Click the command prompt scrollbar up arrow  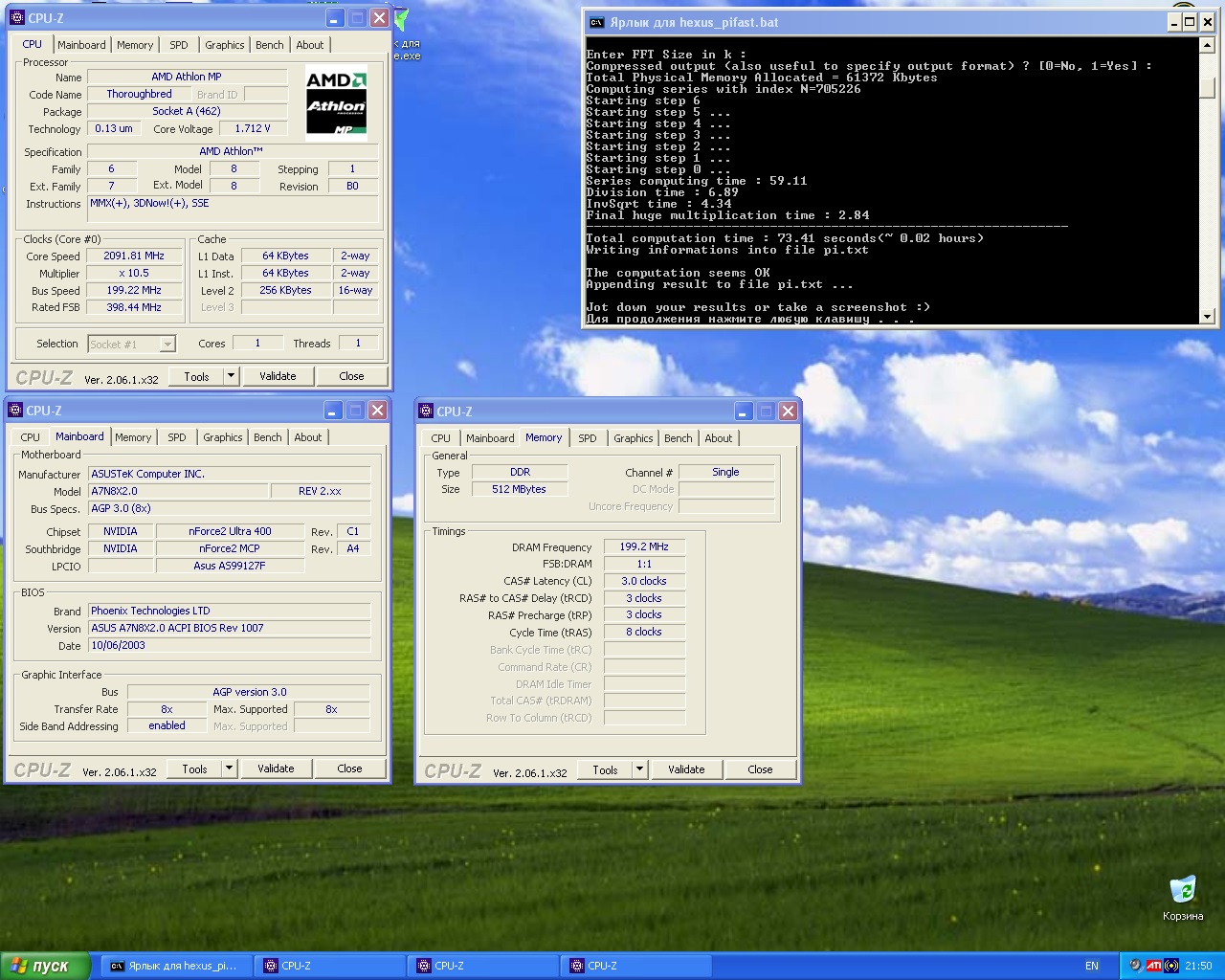point(1207,44)
